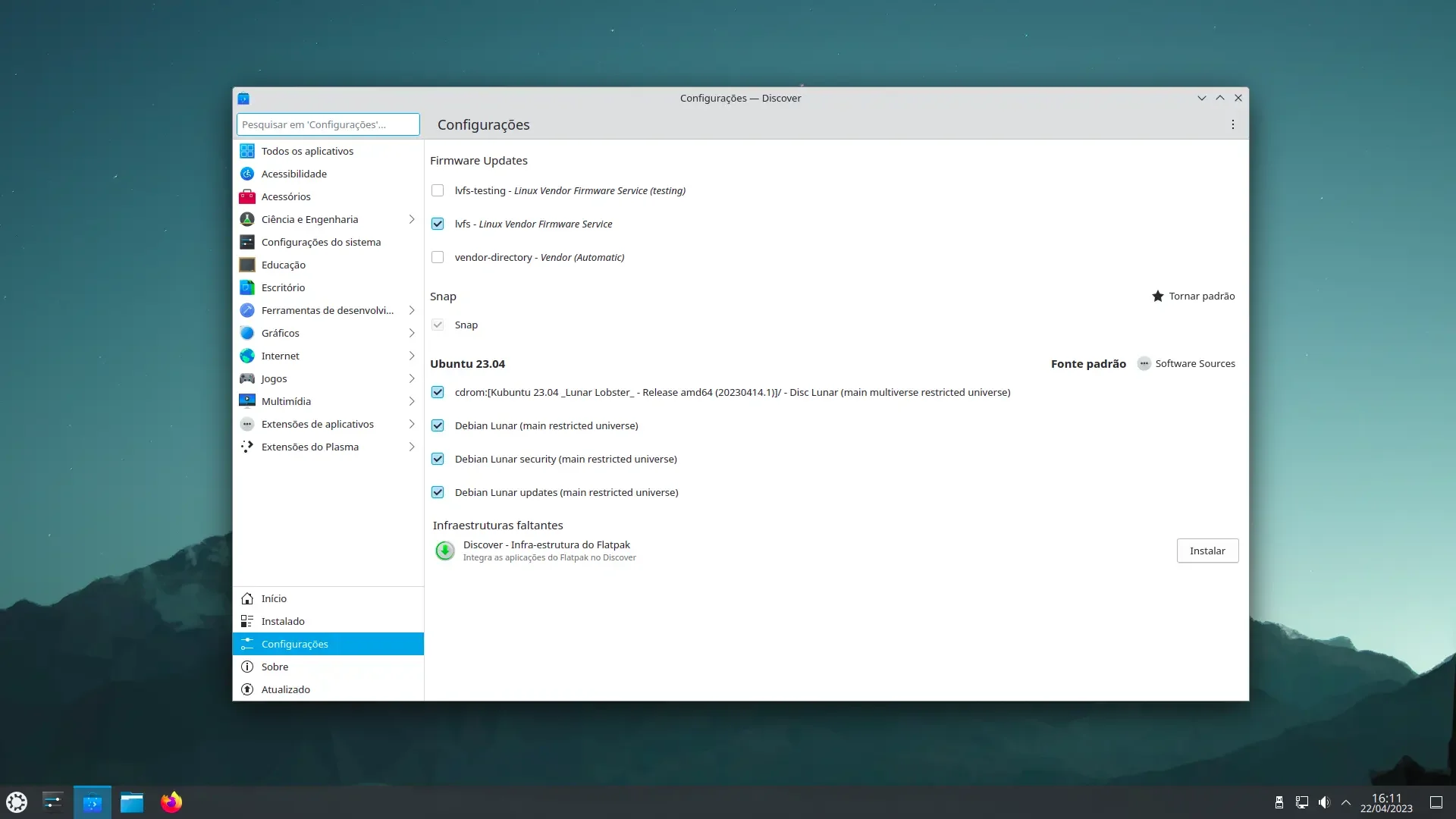Enable the lvfs-testing firmware source
This screenshot has height=819, width=1456.
click(438, 190)
